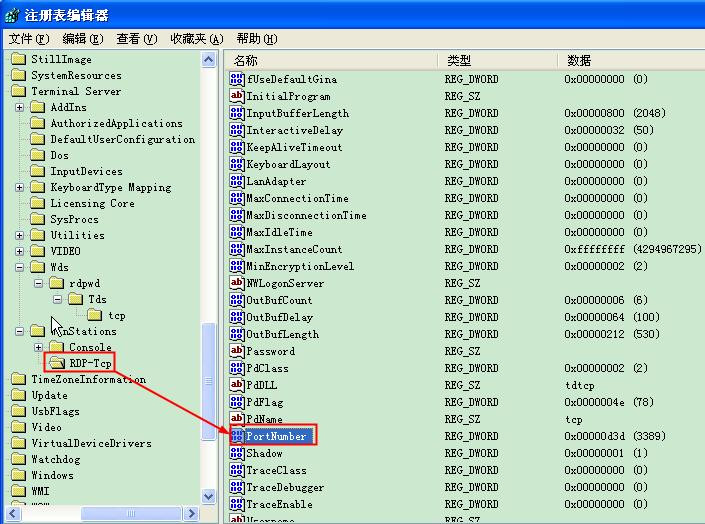Click the PdDLL string value icon
Viewport: 705px width, 524px height.
point(238,385)
